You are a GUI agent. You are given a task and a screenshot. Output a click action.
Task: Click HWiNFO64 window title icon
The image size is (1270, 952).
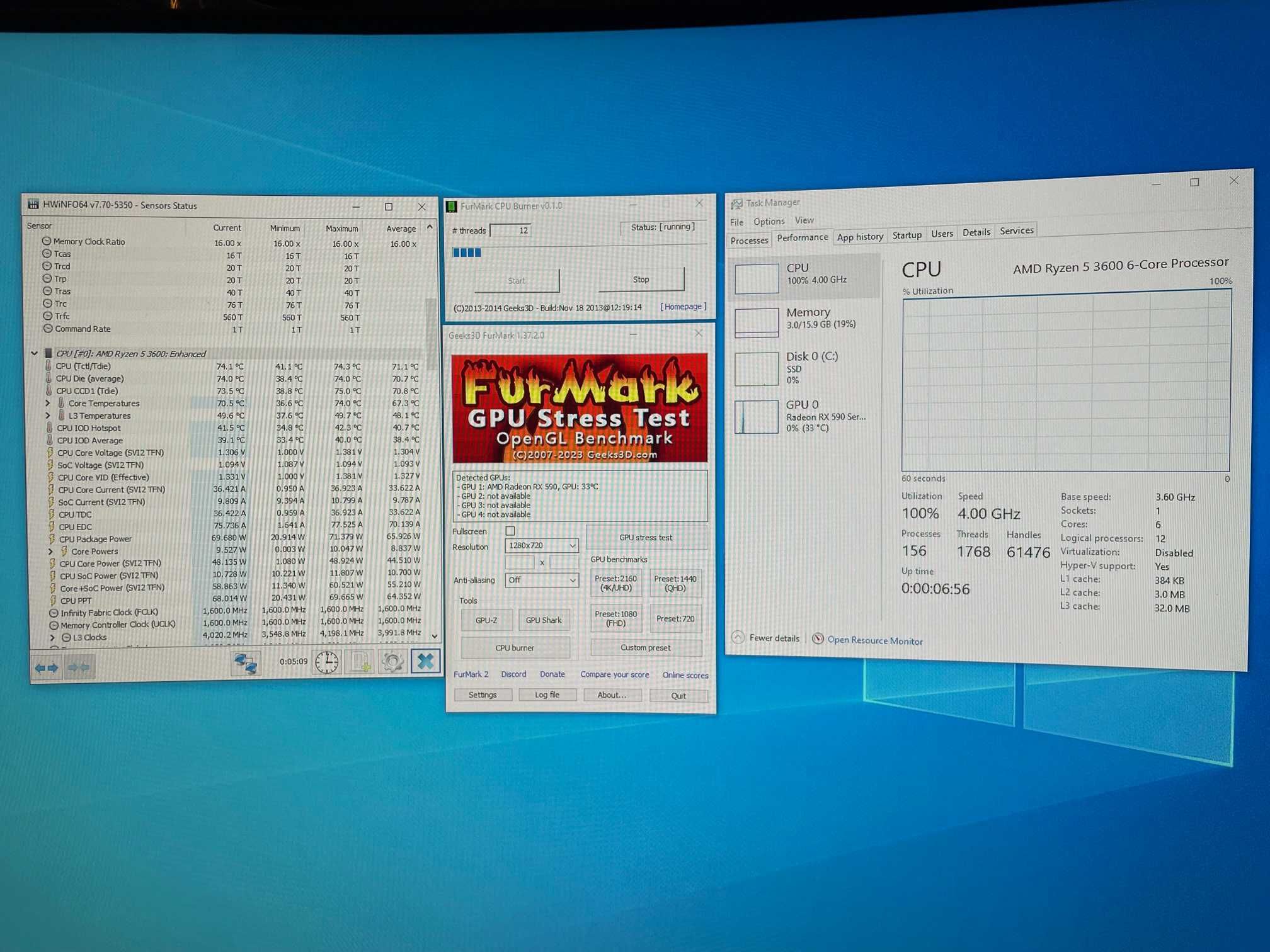point(33,205)
